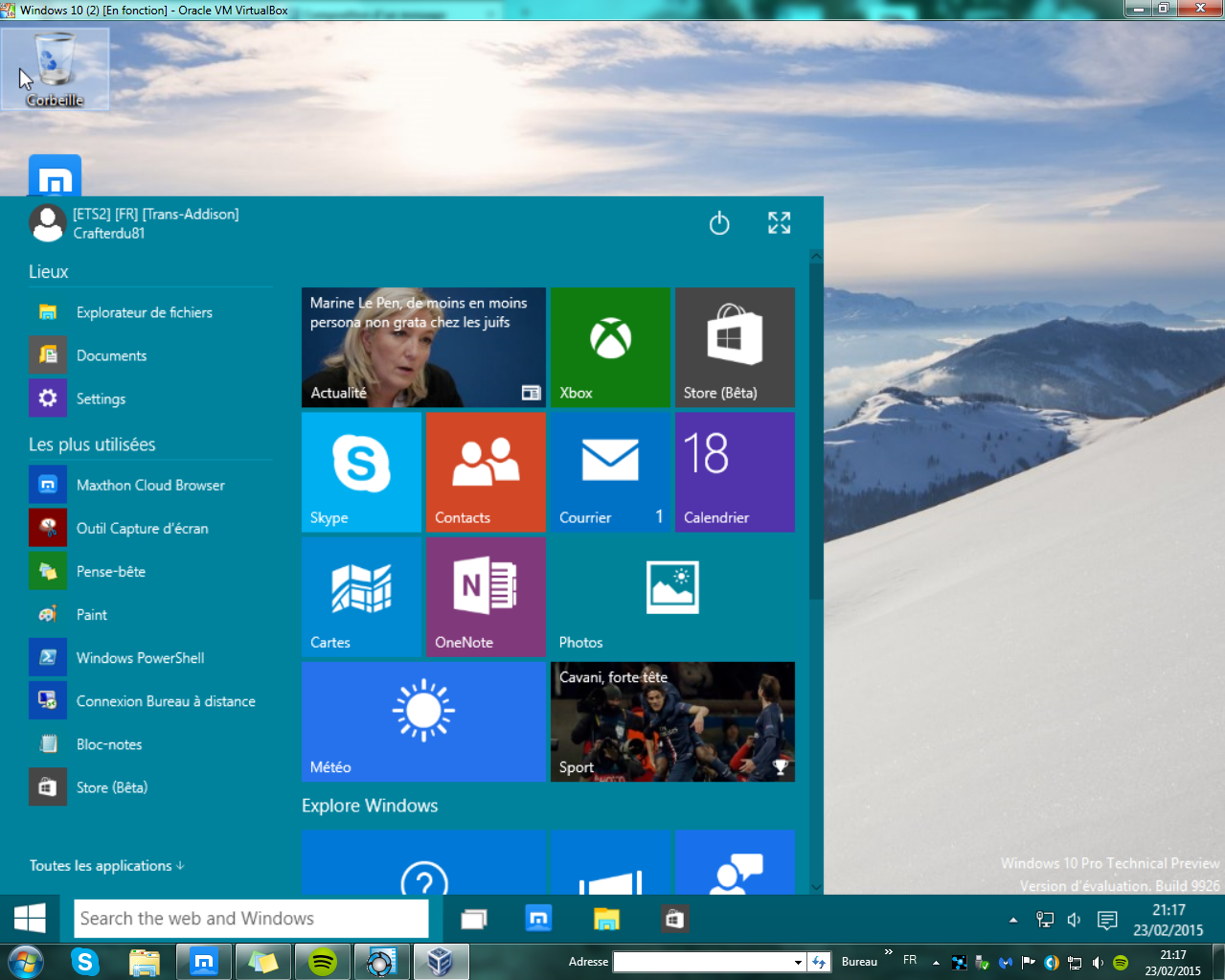Open Bloc-notes from the list

point(150,744)
